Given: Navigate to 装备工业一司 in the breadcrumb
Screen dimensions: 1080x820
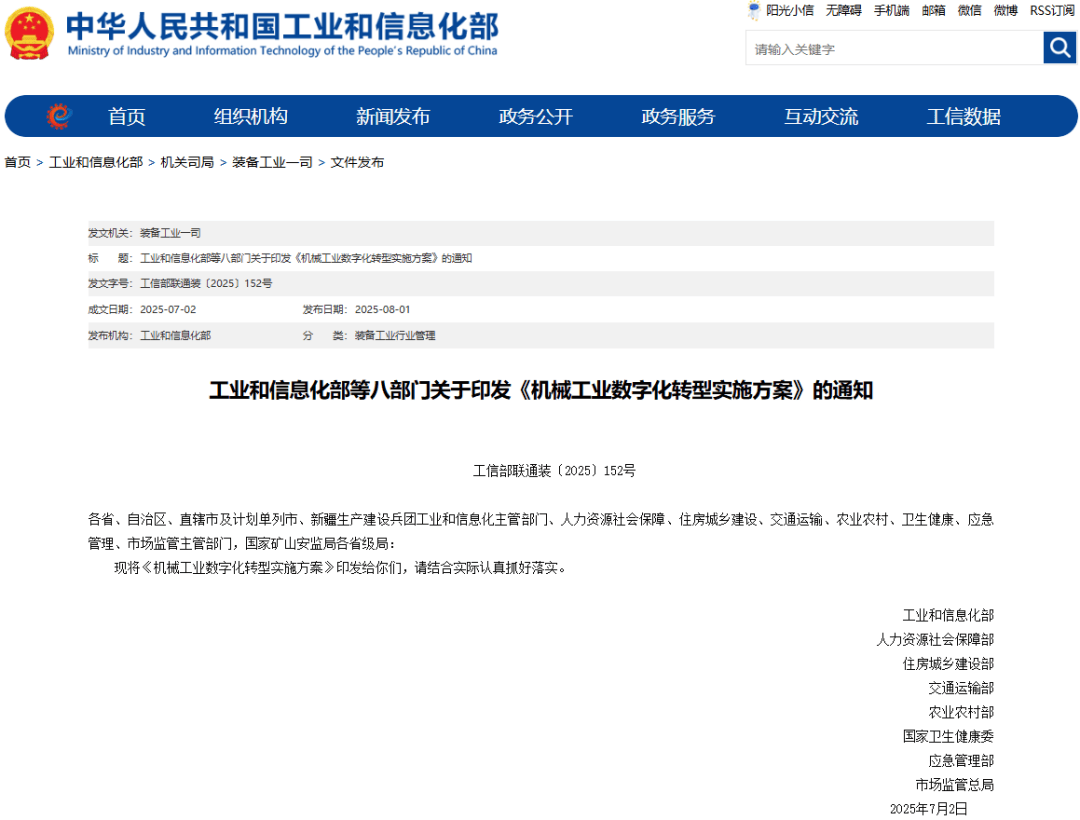Looking at the screenshot, I should tap(271, 161).
